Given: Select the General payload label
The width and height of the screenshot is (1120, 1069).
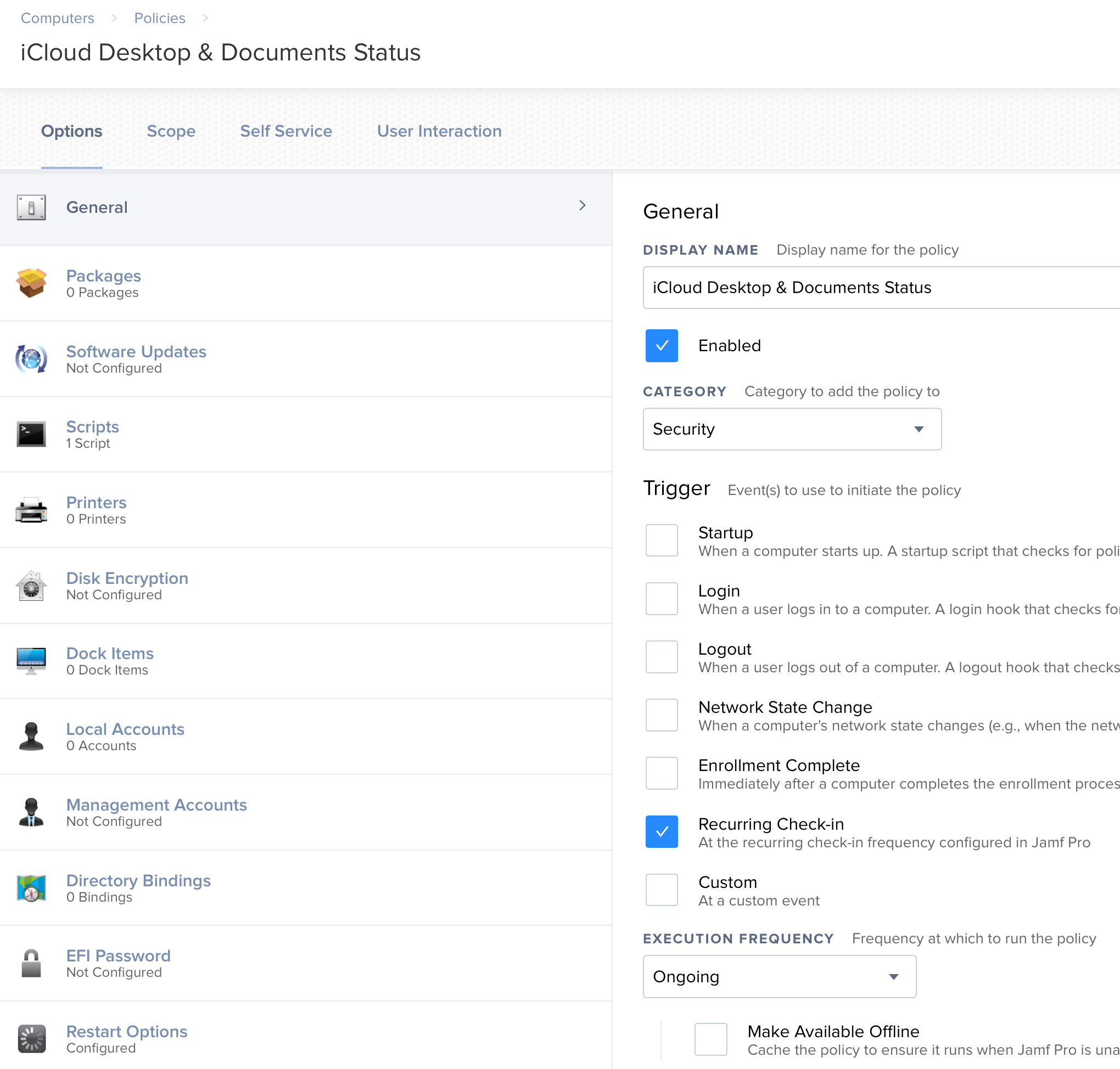Looking at the screenshot, I should (x=97, y=207).
